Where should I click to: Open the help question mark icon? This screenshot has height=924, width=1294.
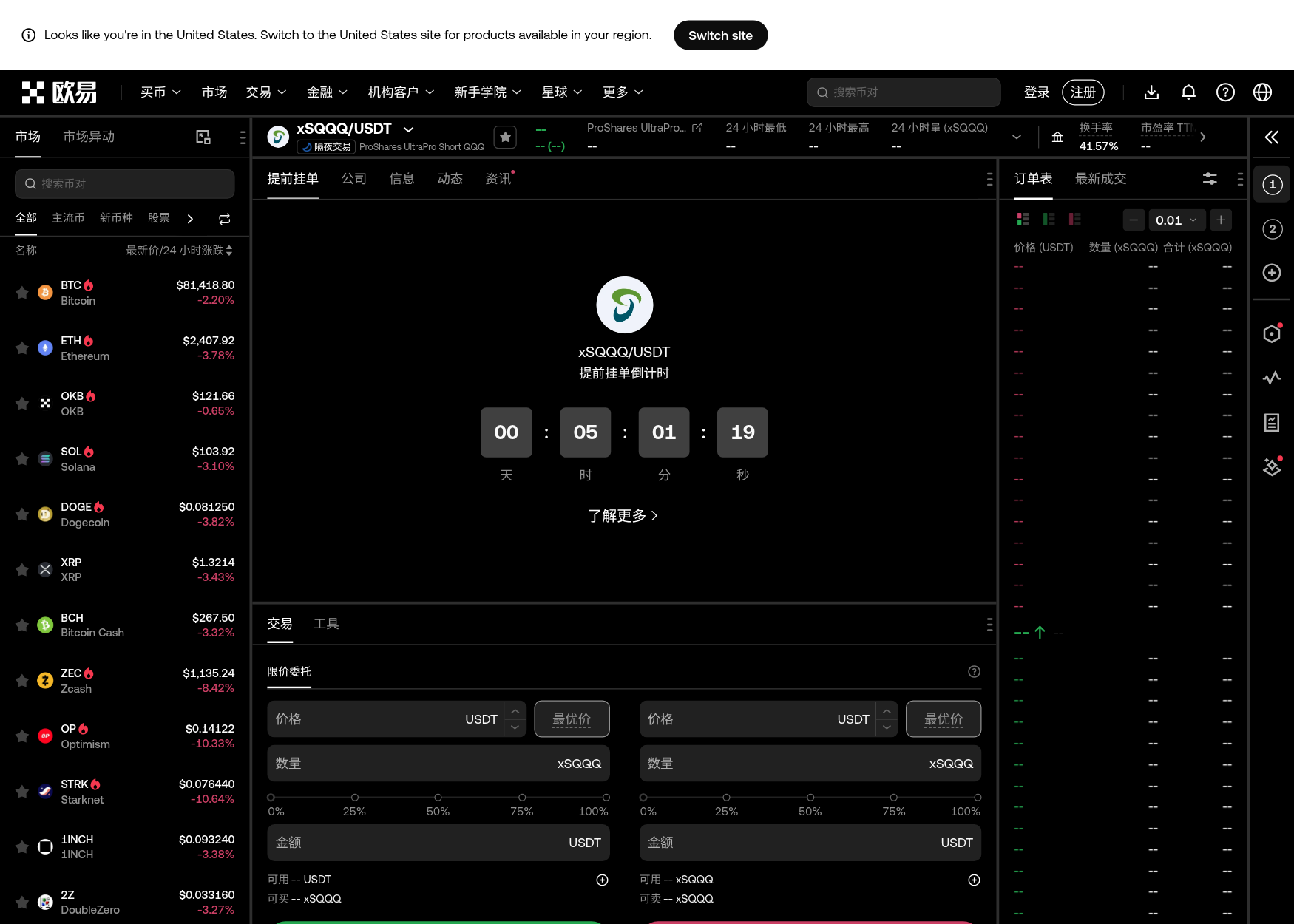click(1225, 92)
